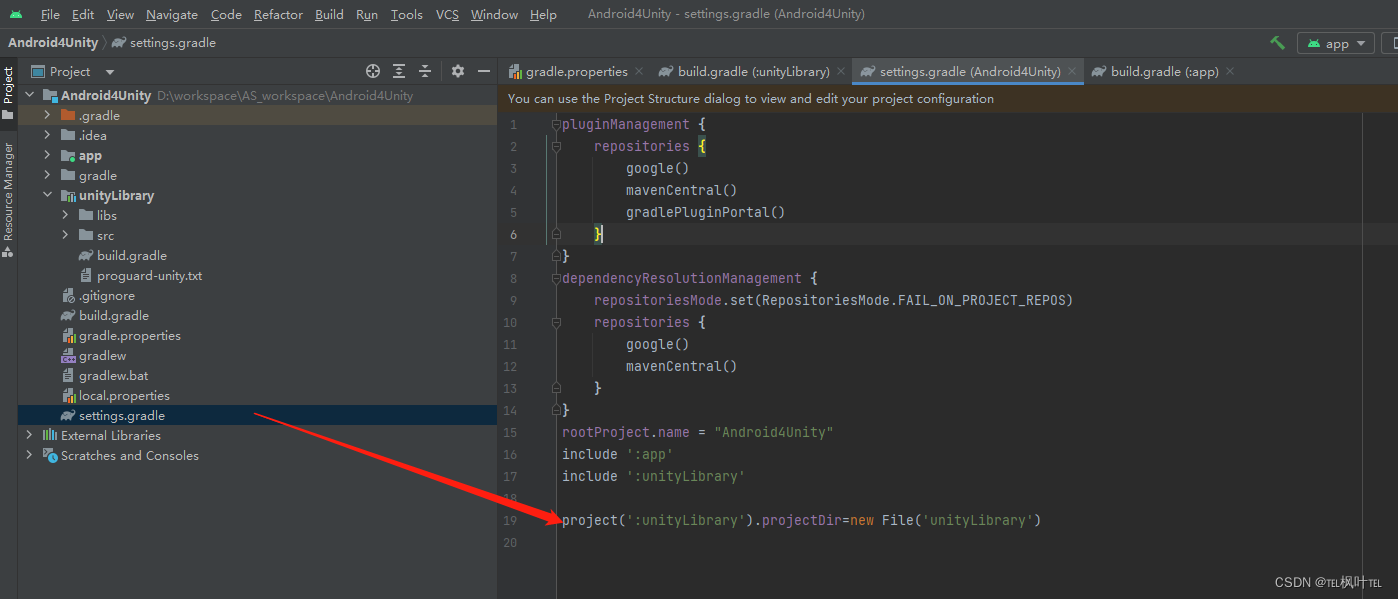Expand the .gradle folder
Screen dimensions: 1398x599
(x=47, y=115)
